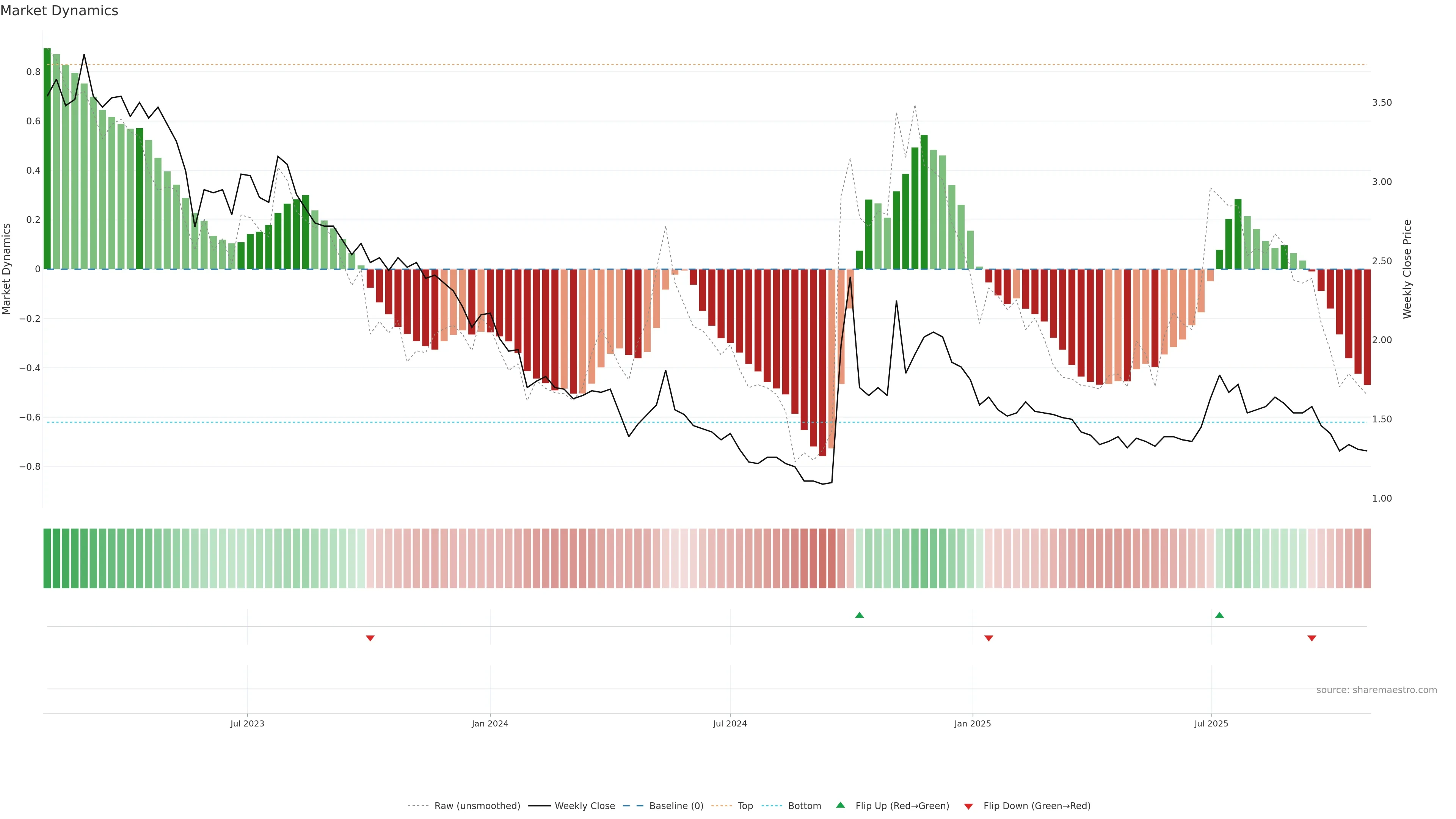This screenshot has height=819, width=1456.
Task: Click the Jul 2023 x-axis label
Action: 247,723
